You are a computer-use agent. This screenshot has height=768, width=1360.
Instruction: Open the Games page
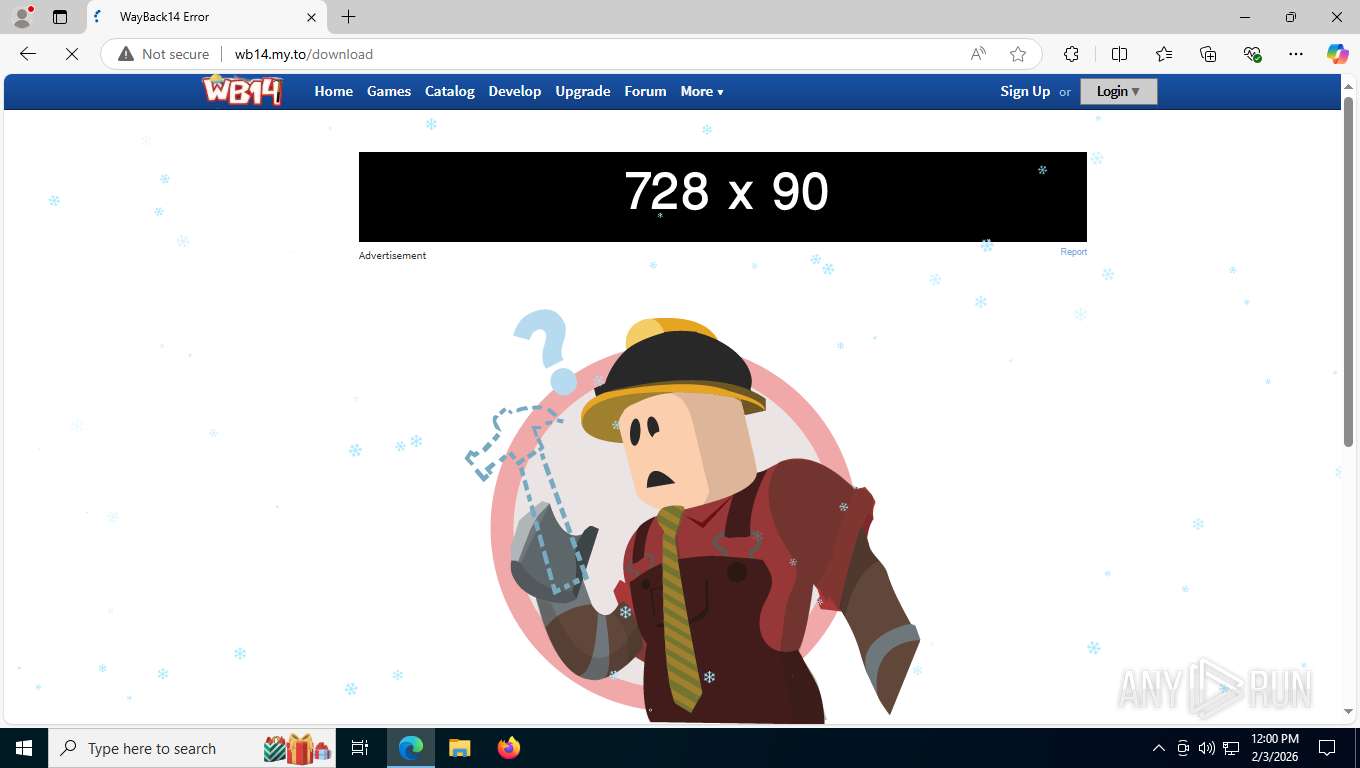point(389,91)
